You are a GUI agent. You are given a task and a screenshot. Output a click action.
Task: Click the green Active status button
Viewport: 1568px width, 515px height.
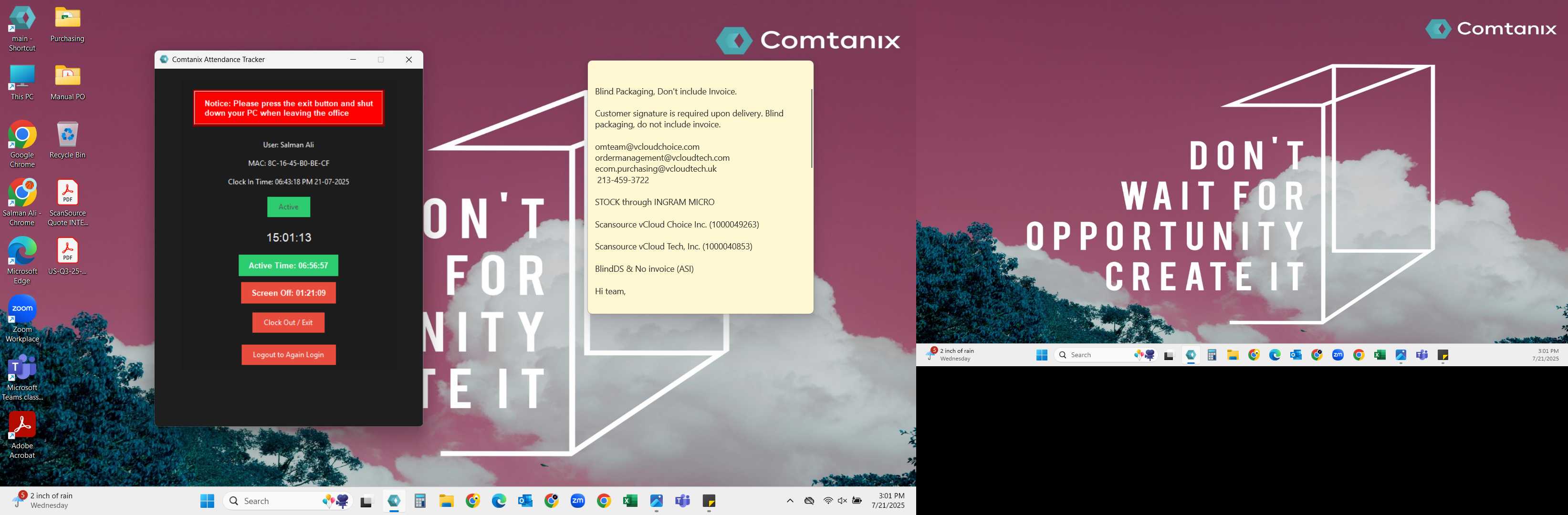tap(289, 207)
